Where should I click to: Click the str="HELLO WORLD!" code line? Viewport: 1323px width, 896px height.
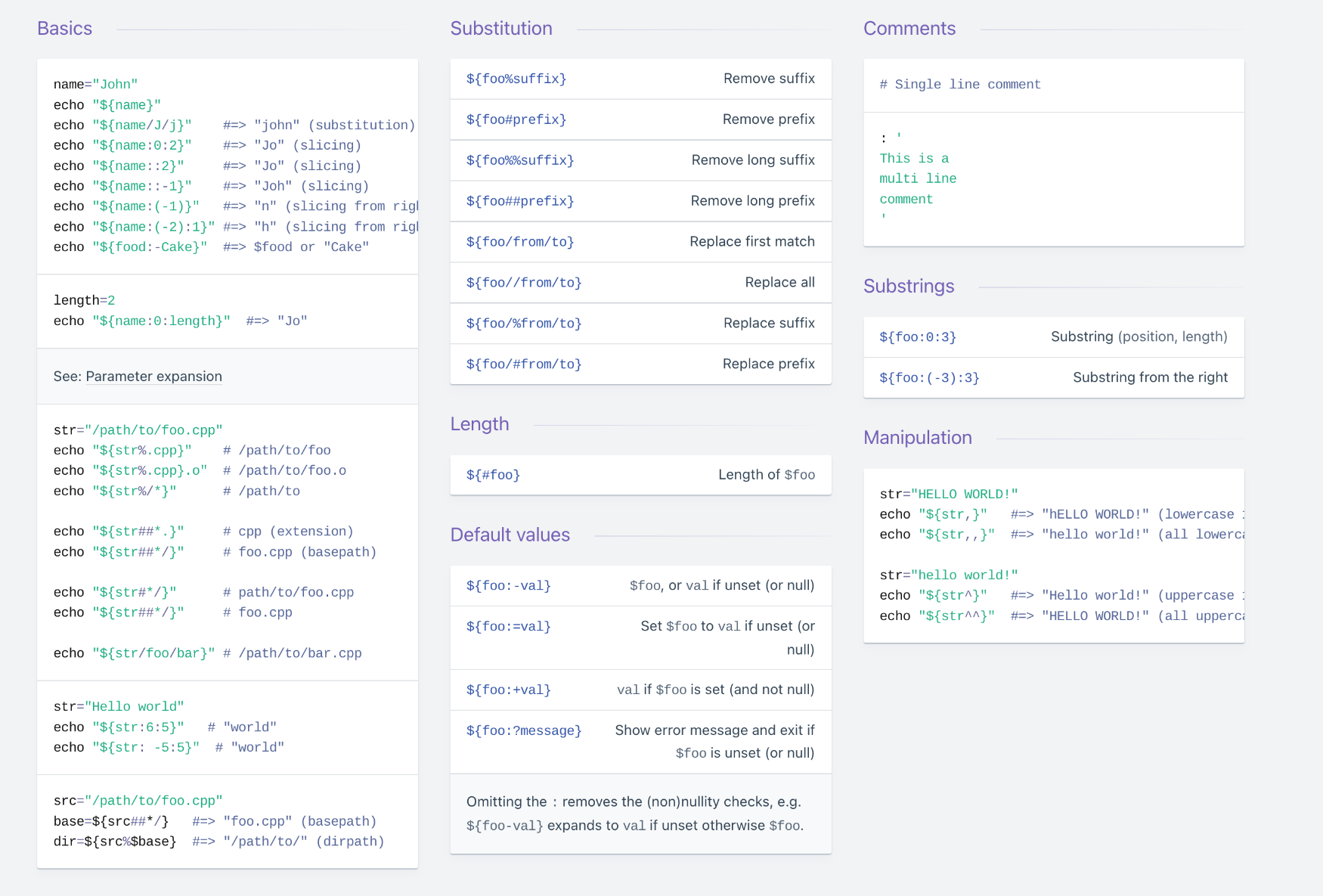tap(948, 495)
